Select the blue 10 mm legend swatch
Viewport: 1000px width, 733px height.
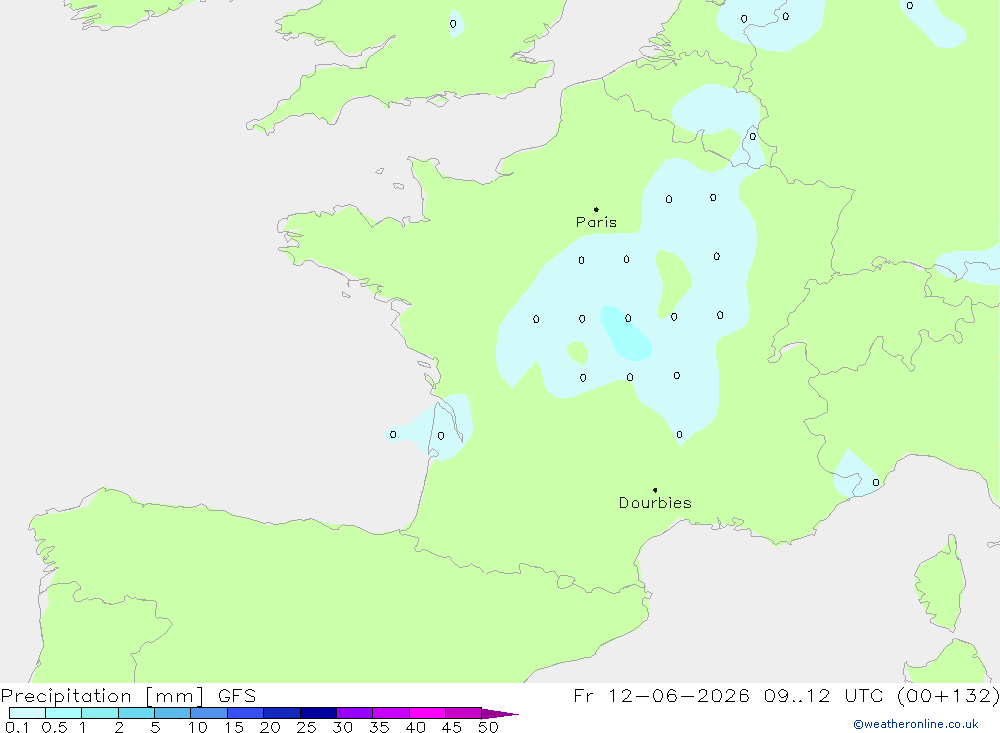point(209,713)
